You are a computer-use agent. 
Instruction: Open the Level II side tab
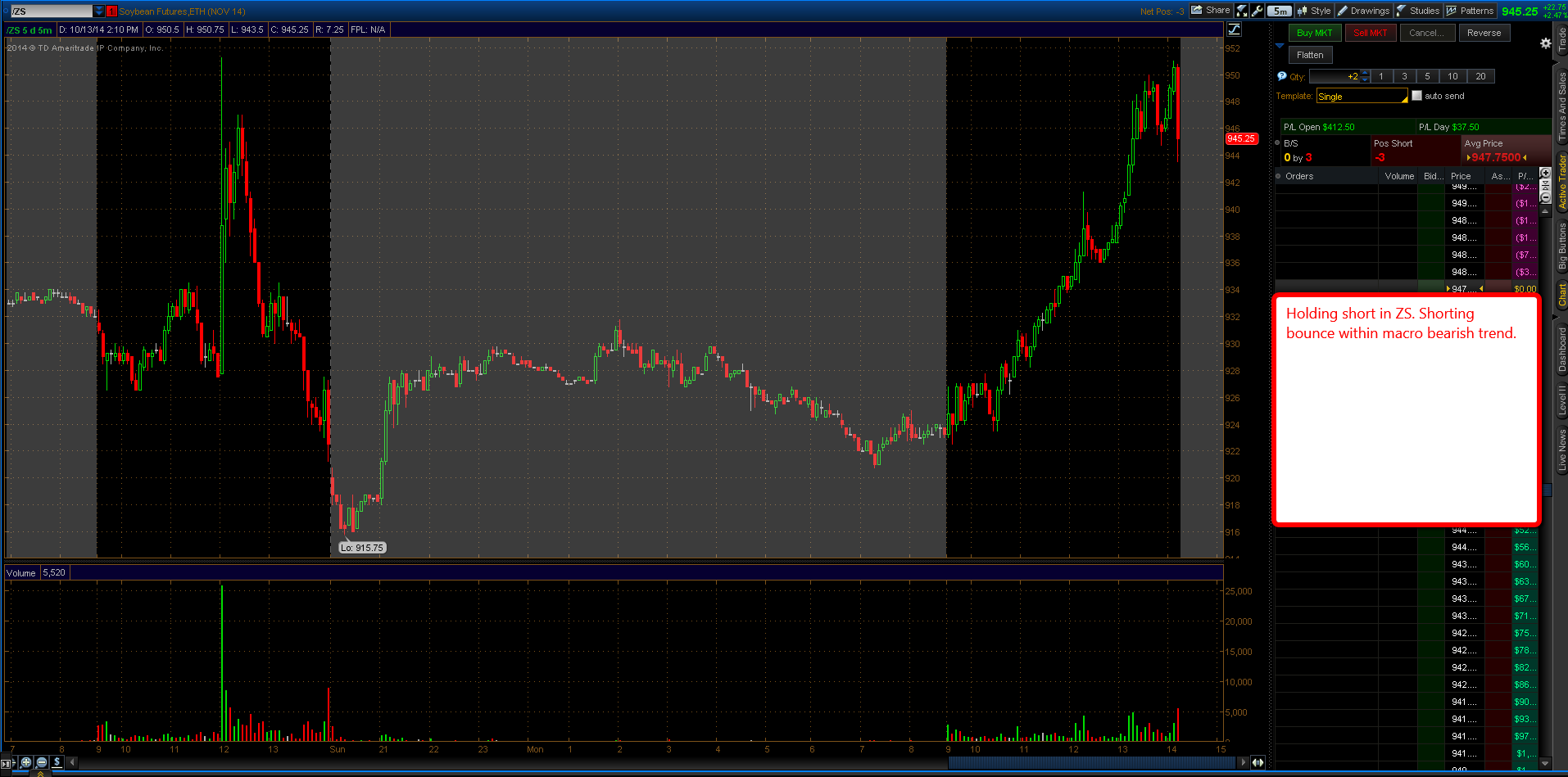point(1561,400)
